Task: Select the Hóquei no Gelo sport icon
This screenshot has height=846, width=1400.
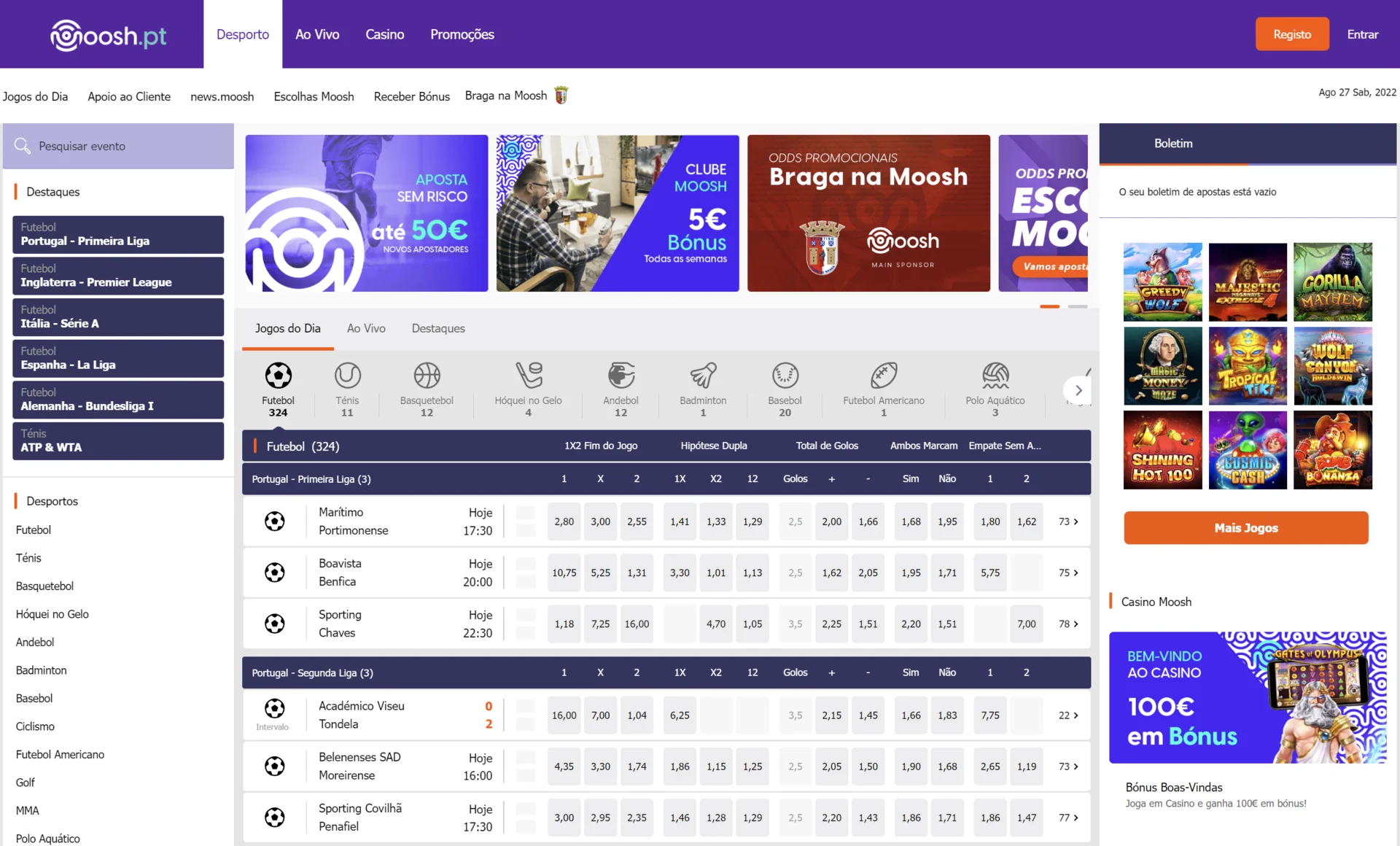Action: pos(529,376)
